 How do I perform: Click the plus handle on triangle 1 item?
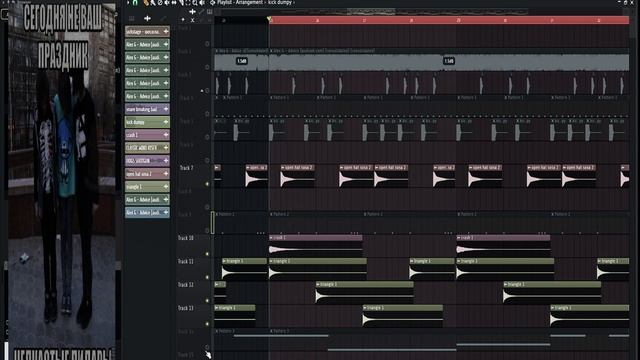[166, 187]
